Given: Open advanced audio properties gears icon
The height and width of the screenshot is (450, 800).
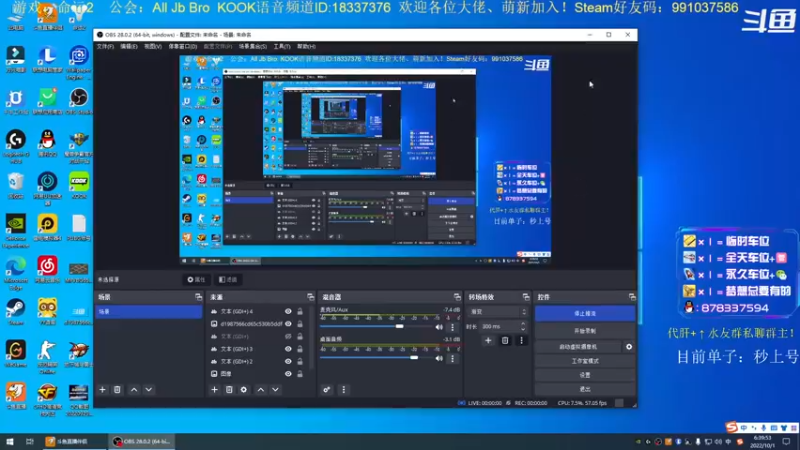Looking at the screenshot, I should click(x=327, y=390).
